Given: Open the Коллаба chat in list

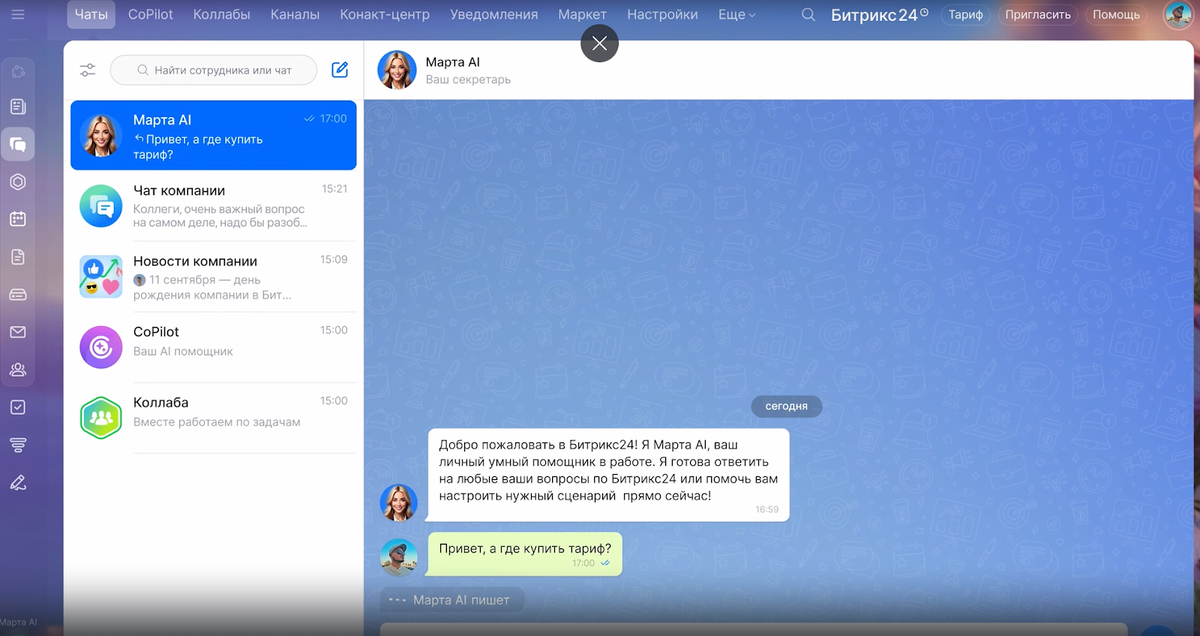Looking at the screenshot, I should pos(213,417).
